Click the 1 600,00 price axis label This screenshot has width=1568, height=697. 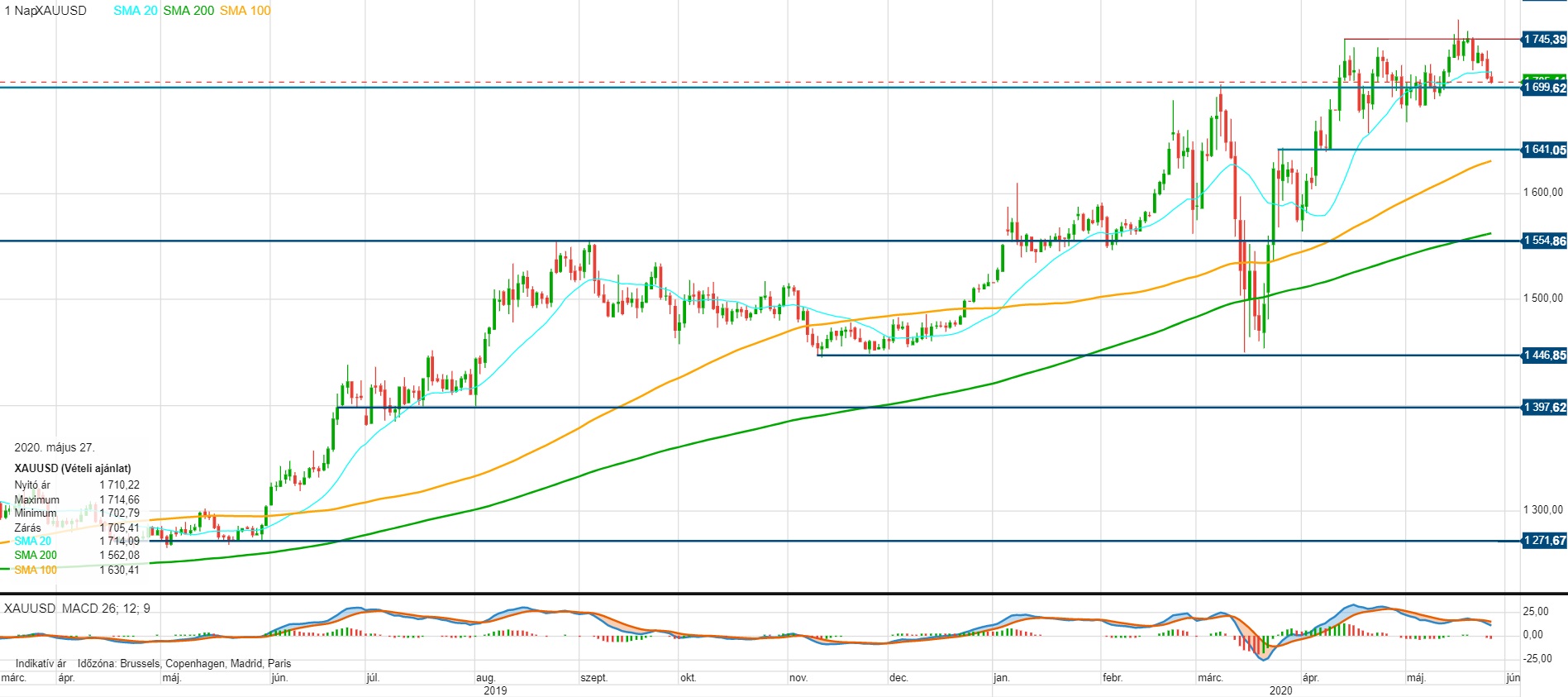coord(1543,193)
